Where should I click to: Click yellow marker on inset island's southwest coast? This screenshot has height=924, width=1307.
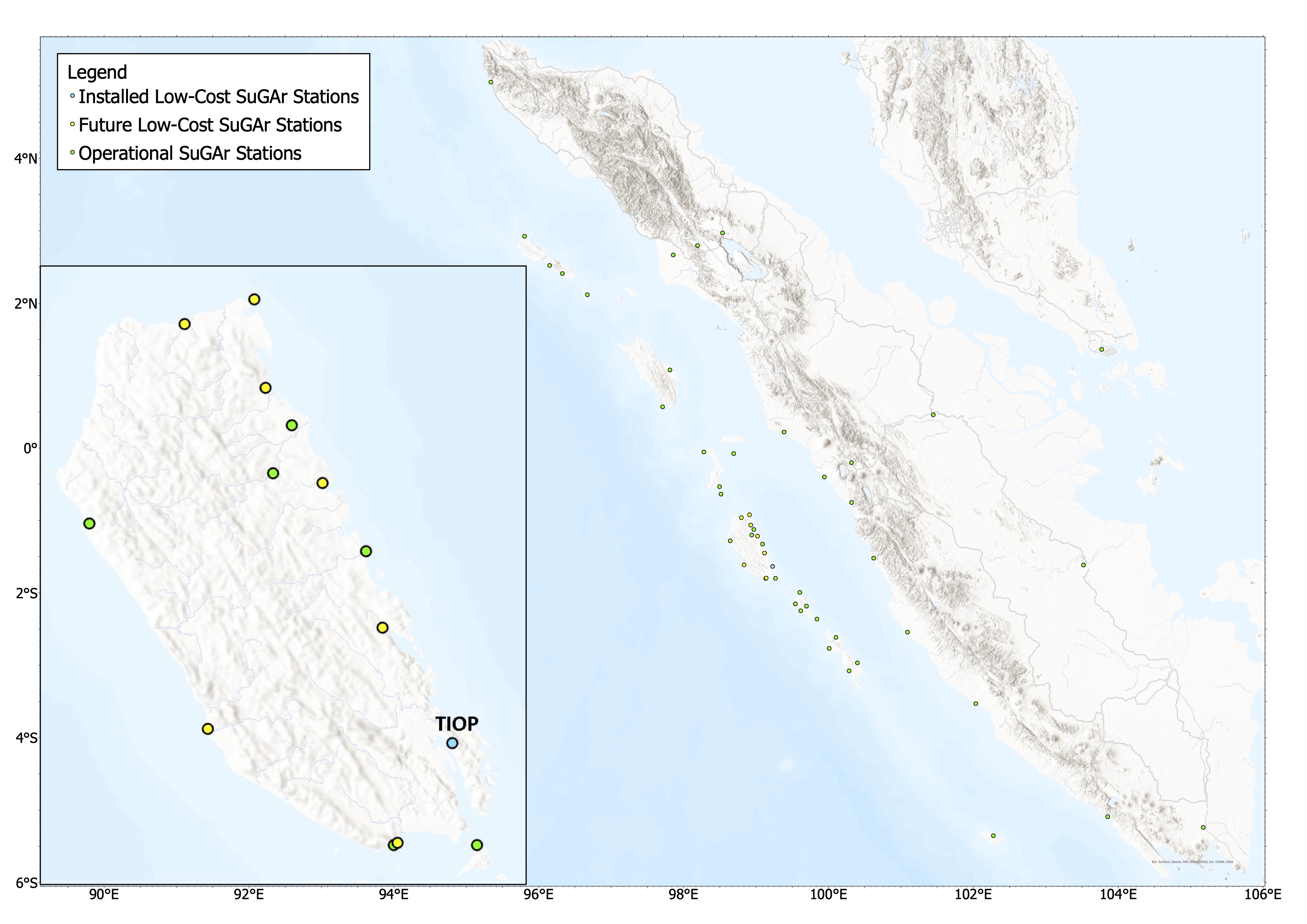(x=208, y=729)
